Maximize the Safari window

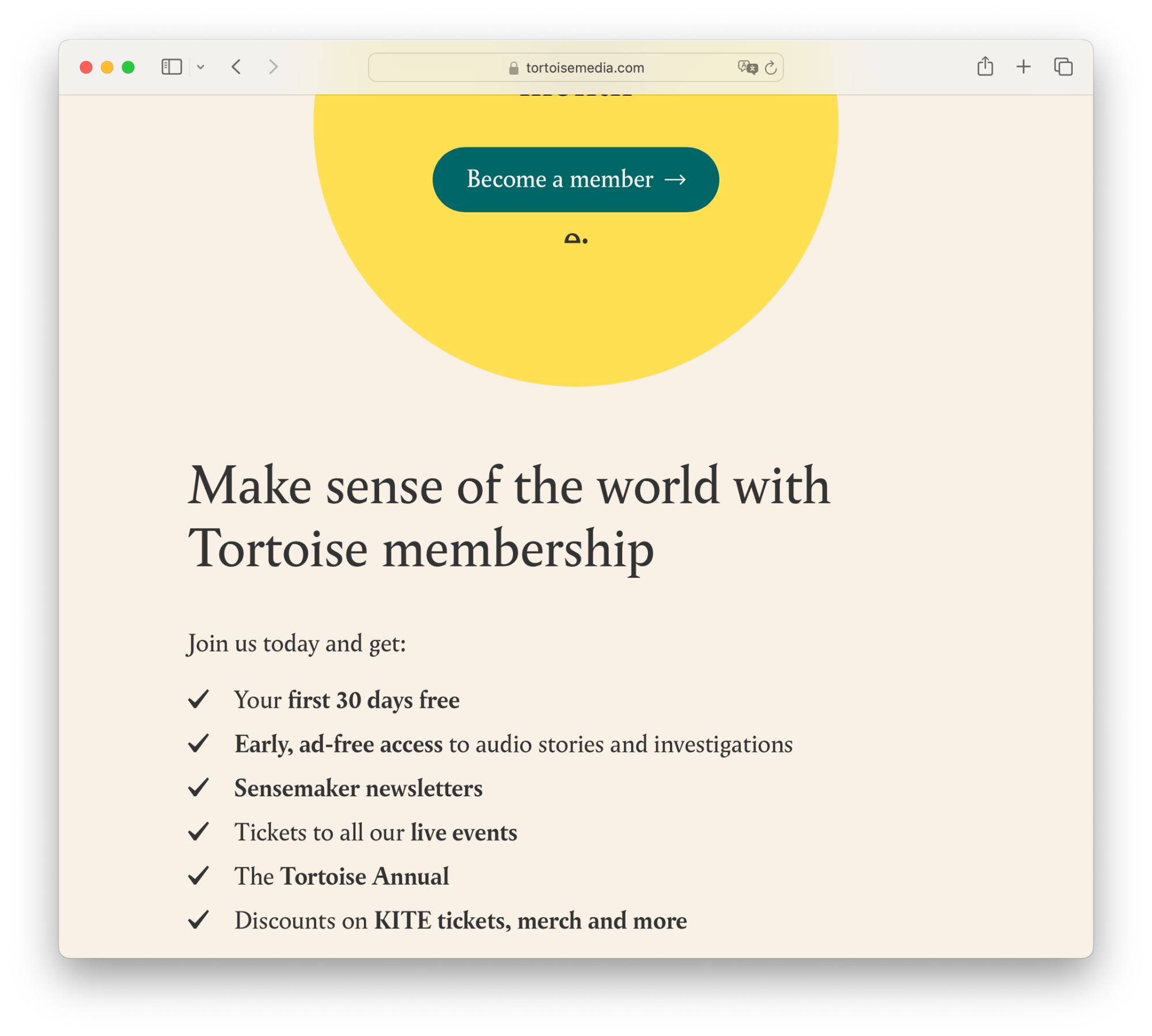128,67
